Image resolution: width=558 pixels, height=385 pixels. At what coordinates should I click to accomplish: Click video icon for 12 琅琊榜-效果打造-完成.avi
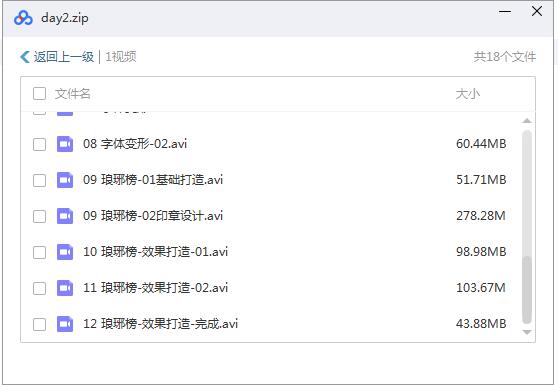65,324
